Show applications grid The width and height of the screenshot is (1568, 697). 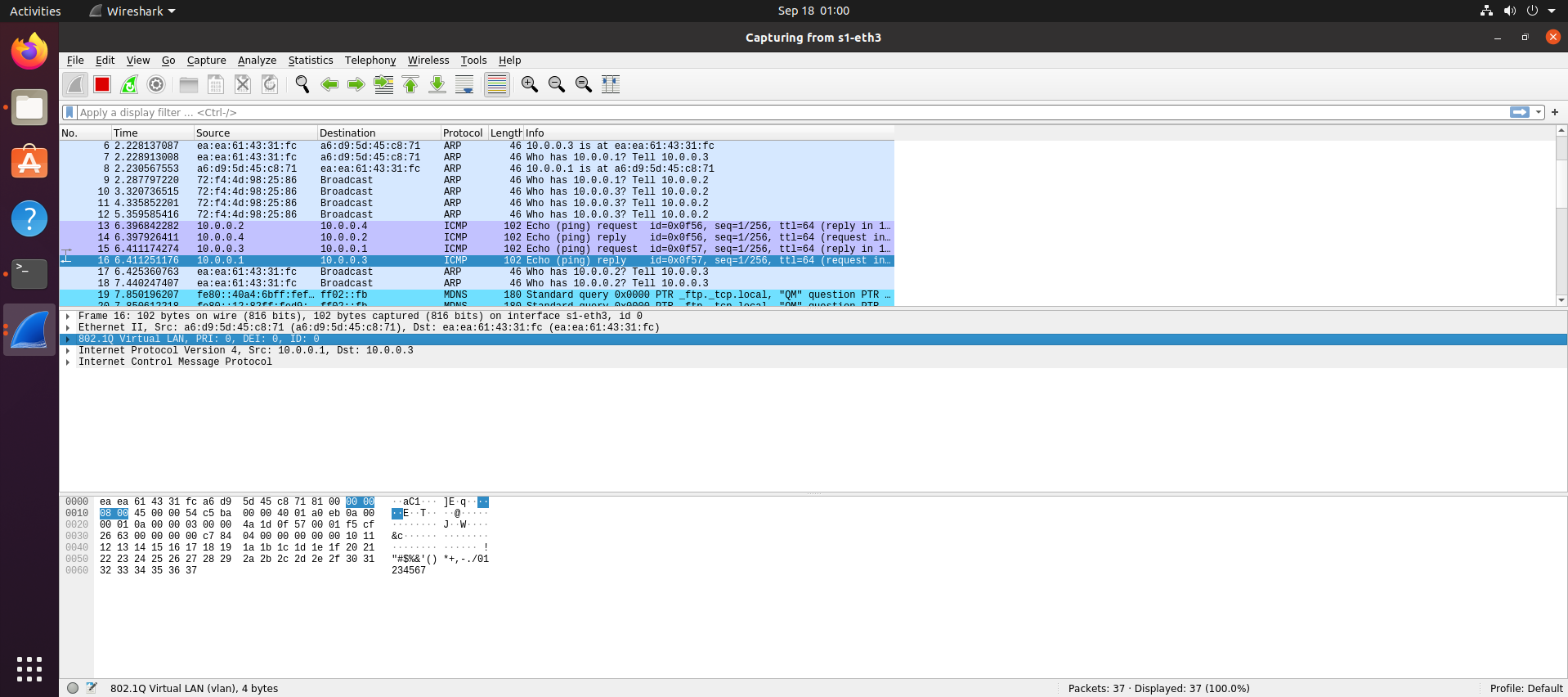29,668
